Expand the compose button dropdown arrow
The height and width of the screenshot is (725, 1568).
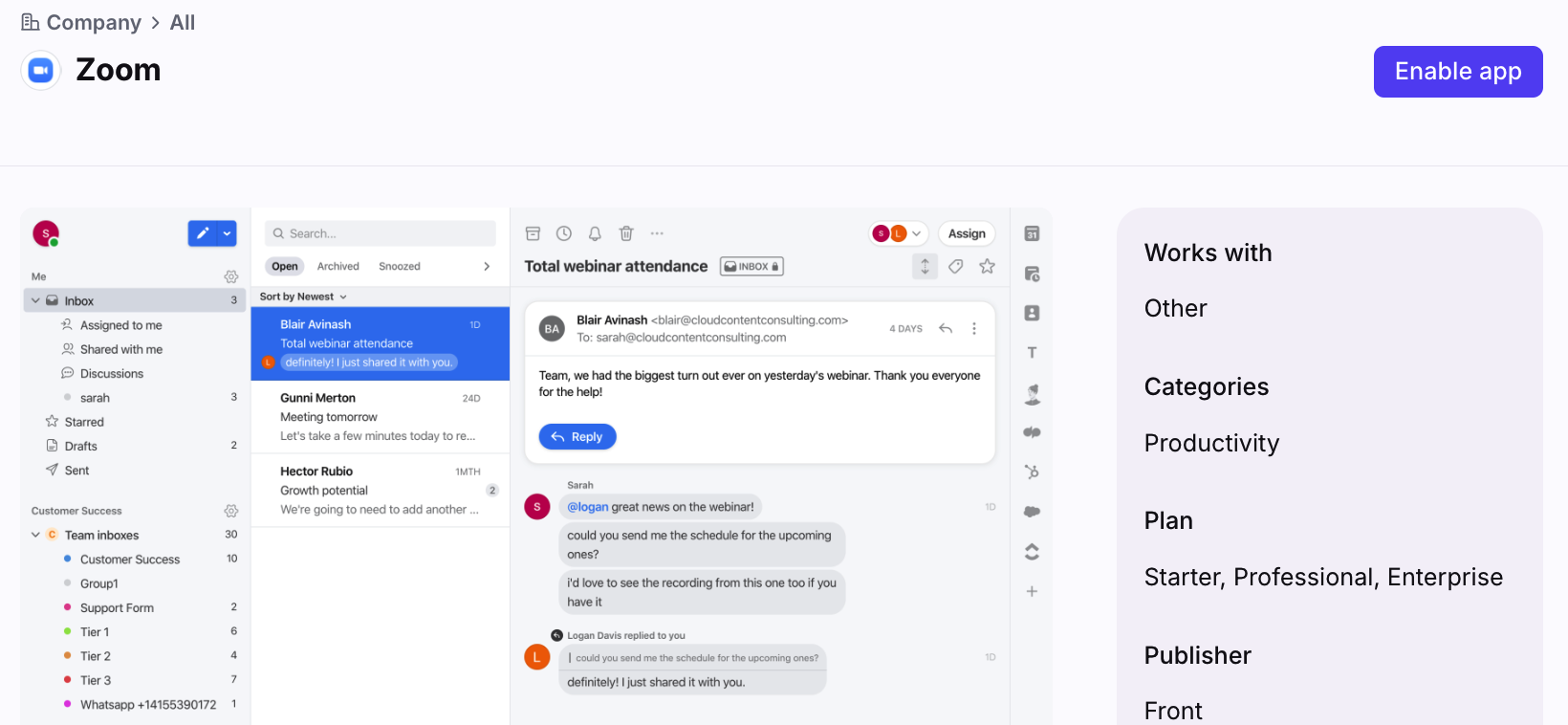pyautogui.click(x=228, y=233)
